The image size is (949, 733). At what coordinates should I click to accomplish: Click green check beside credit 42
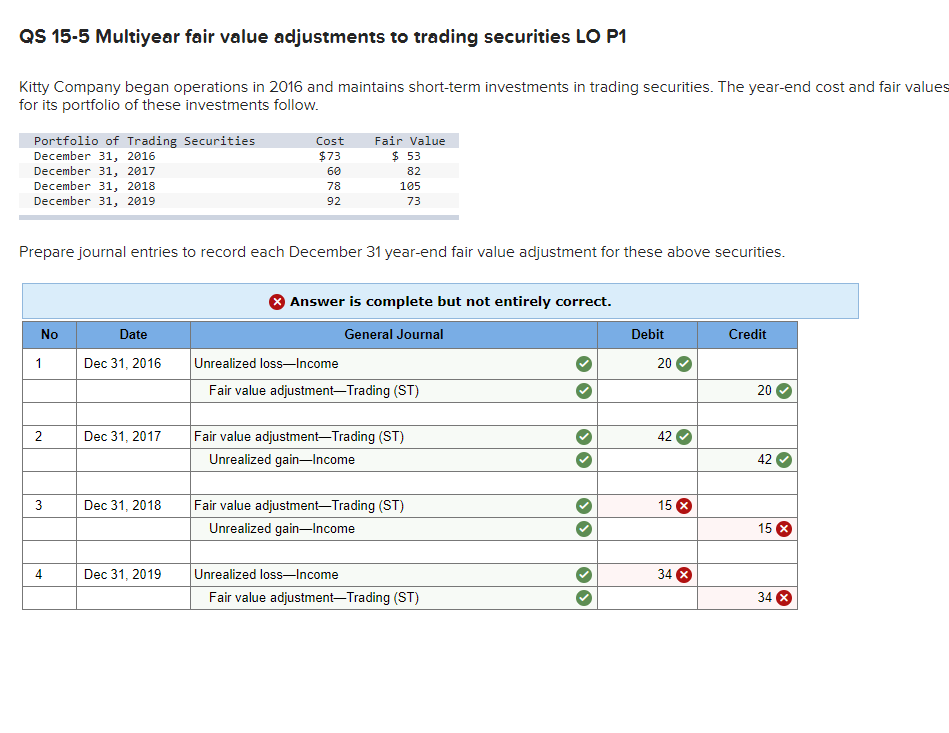(784, 460)
